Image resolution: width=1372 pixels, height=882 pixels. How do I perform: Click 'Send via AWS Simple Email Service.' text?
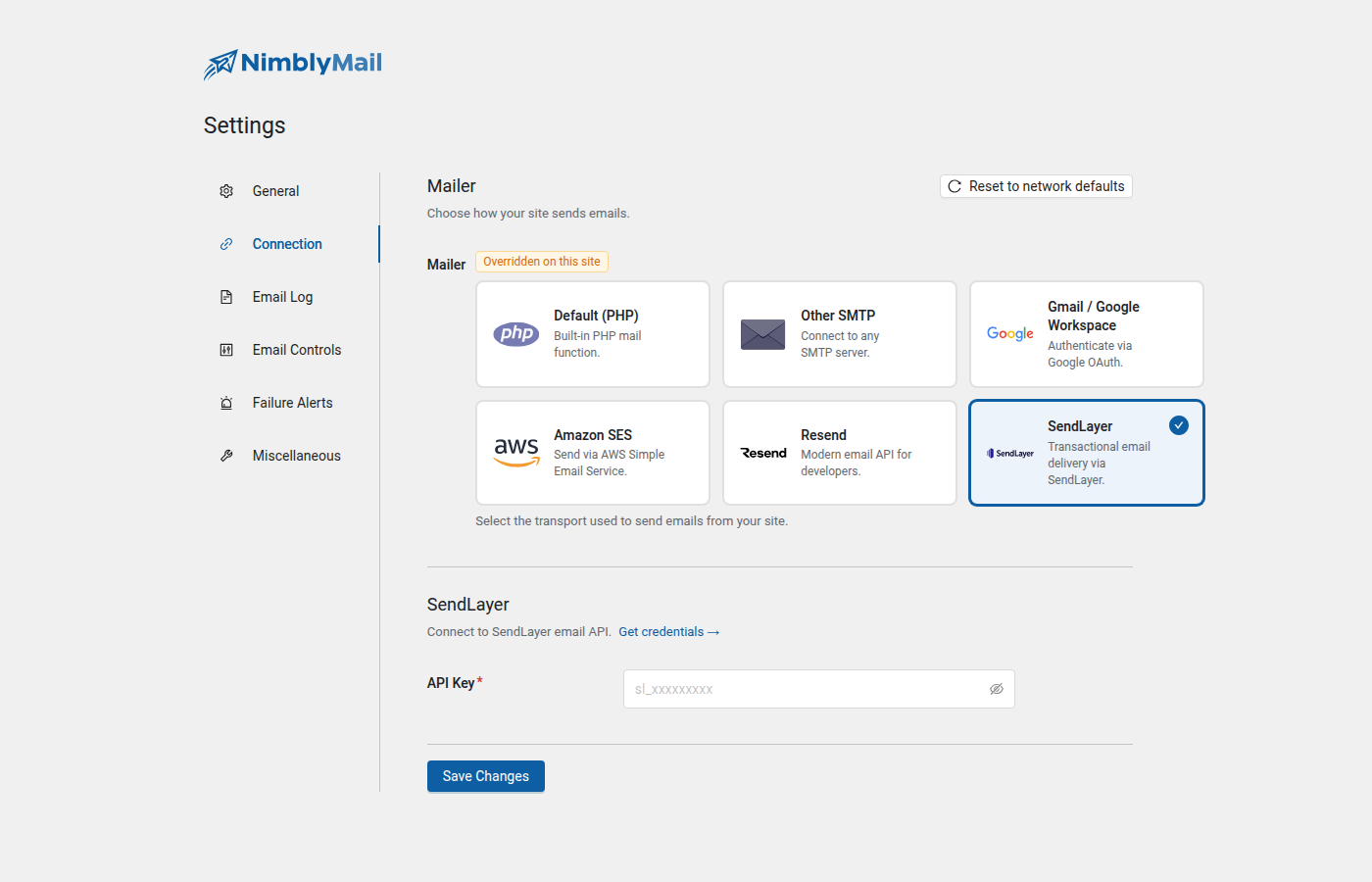pos(610,463)
